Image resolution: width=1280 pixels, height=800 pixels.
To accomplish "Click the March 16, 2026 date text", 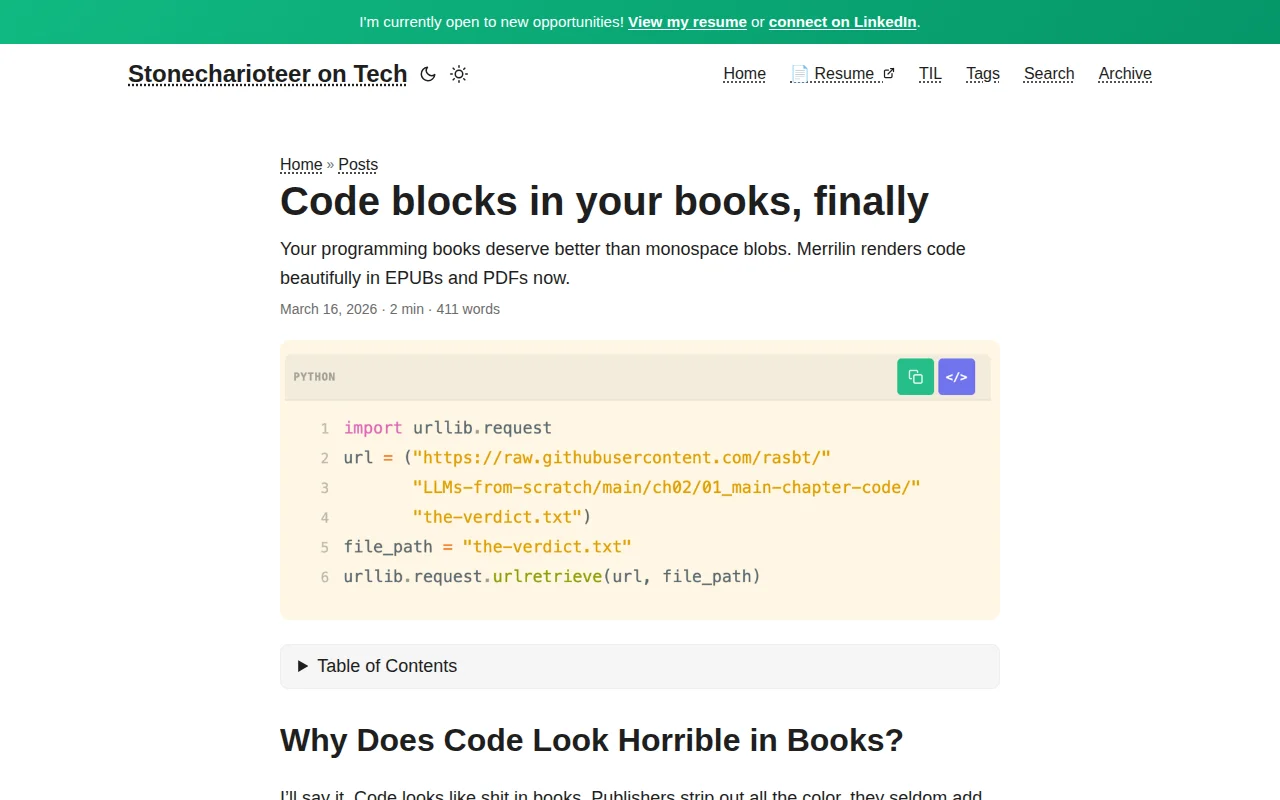I will (329, 309).
